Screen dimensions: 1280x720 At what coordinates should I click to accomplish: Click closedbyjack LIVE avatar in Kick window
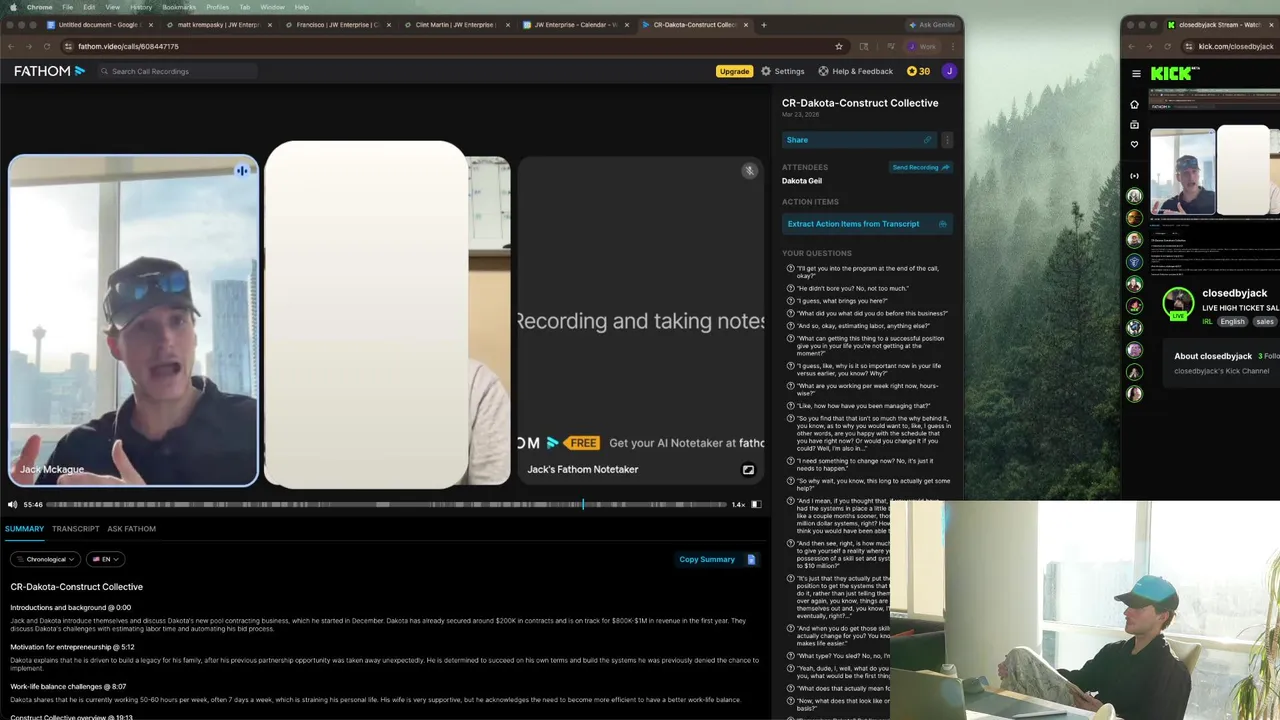[1178, 302]
